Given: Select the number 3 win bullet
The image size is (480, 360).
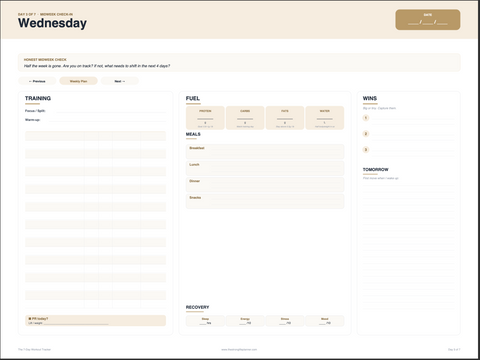Looking at the screenshot, I should point(366,150).
